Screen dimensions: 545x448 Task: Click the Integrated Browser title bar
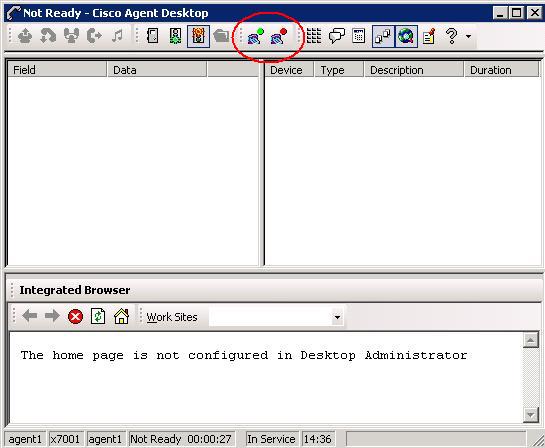(x=275, y=290)
